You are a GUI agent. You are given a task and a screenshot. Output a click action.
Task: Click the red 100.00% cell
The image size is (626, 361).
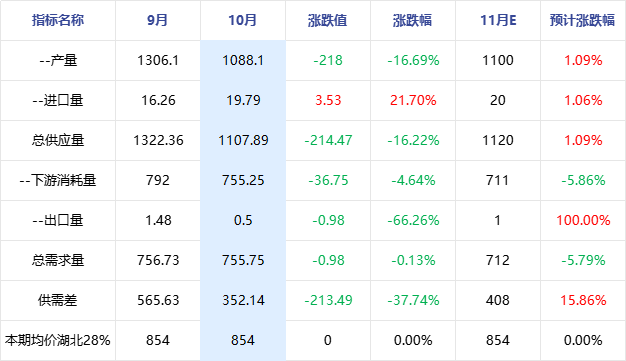tap(583, 220)
